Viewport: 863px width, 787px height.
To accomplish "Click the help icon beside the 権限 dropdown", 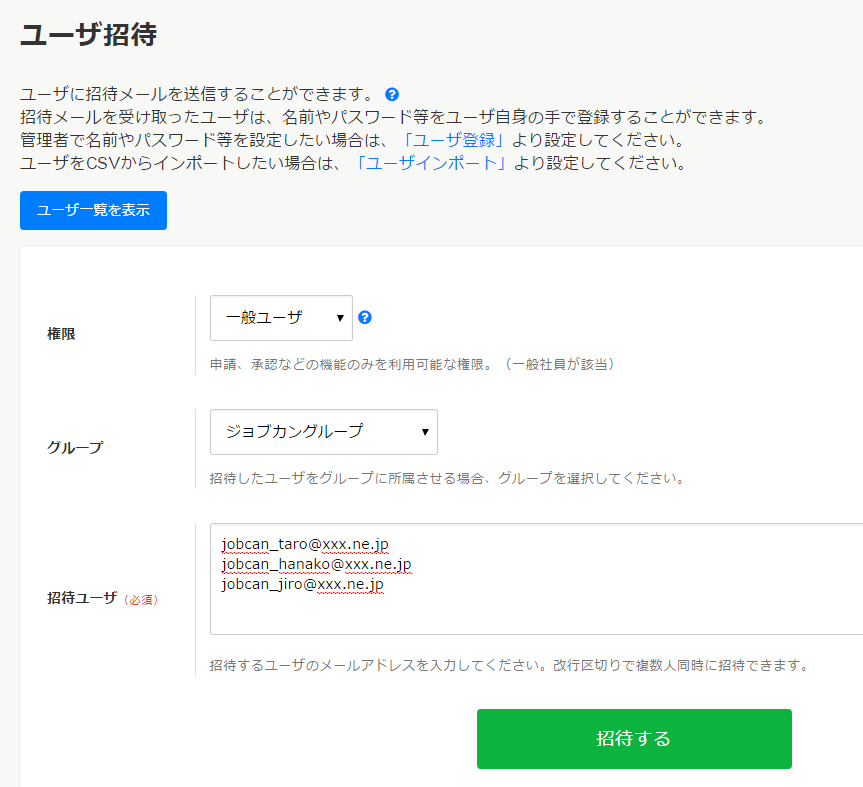I will 366,317.
